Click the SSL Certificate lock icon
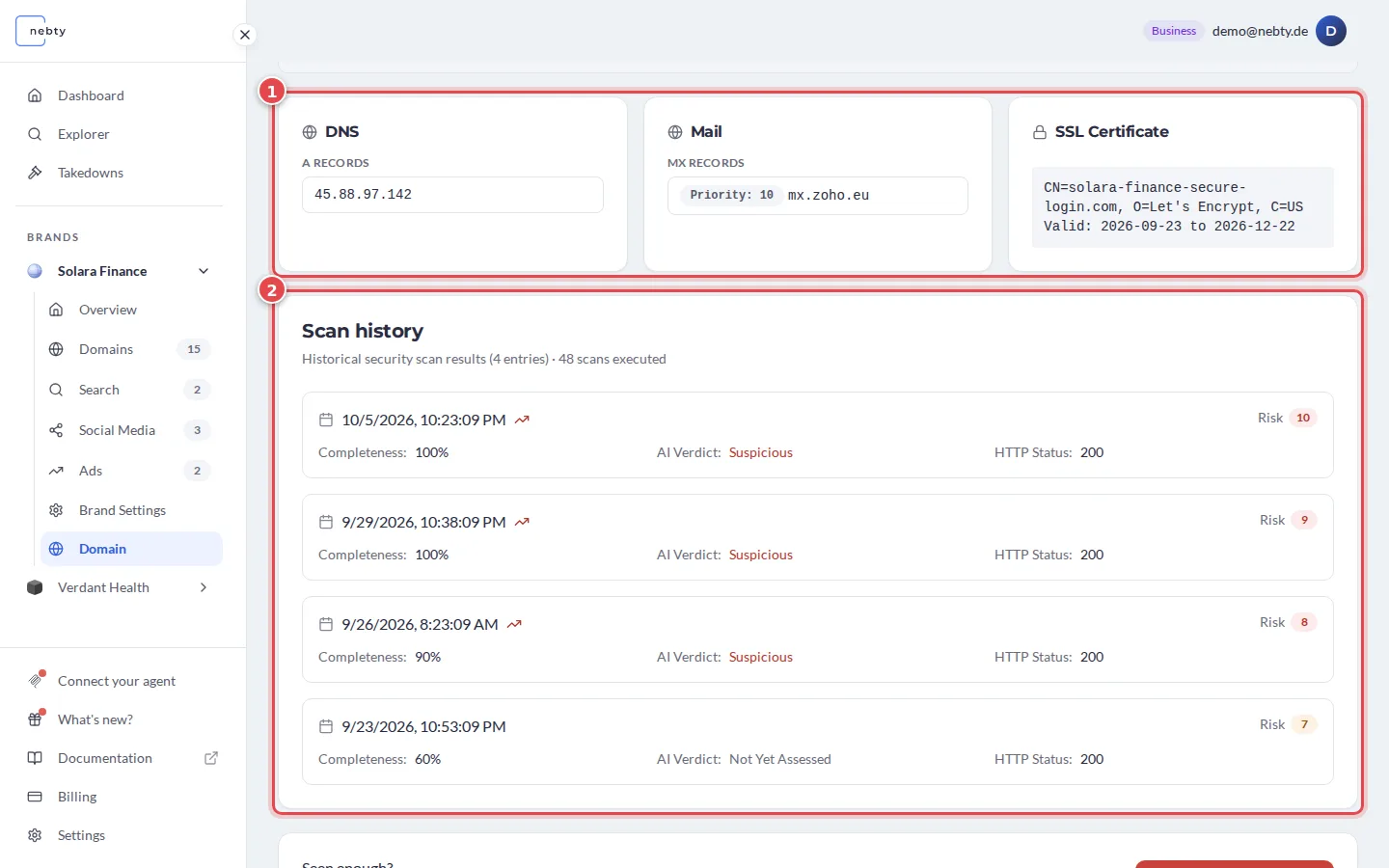1389x868 pixels. point(1040,132)
